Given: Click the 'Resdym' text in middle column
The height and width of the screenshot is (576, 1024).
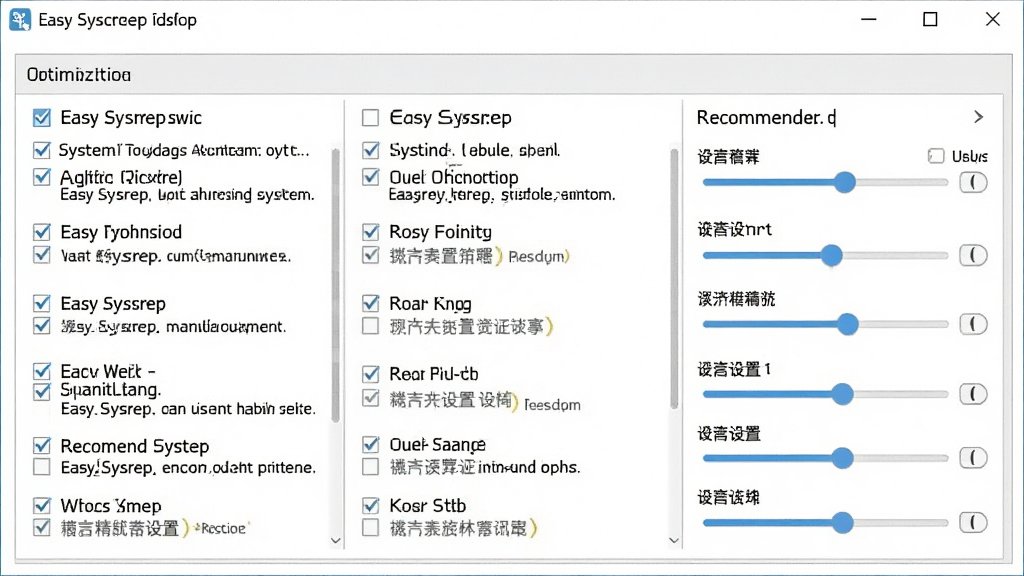Looking at the screenshot, I should pyautogui.click(x=538, y=257).
